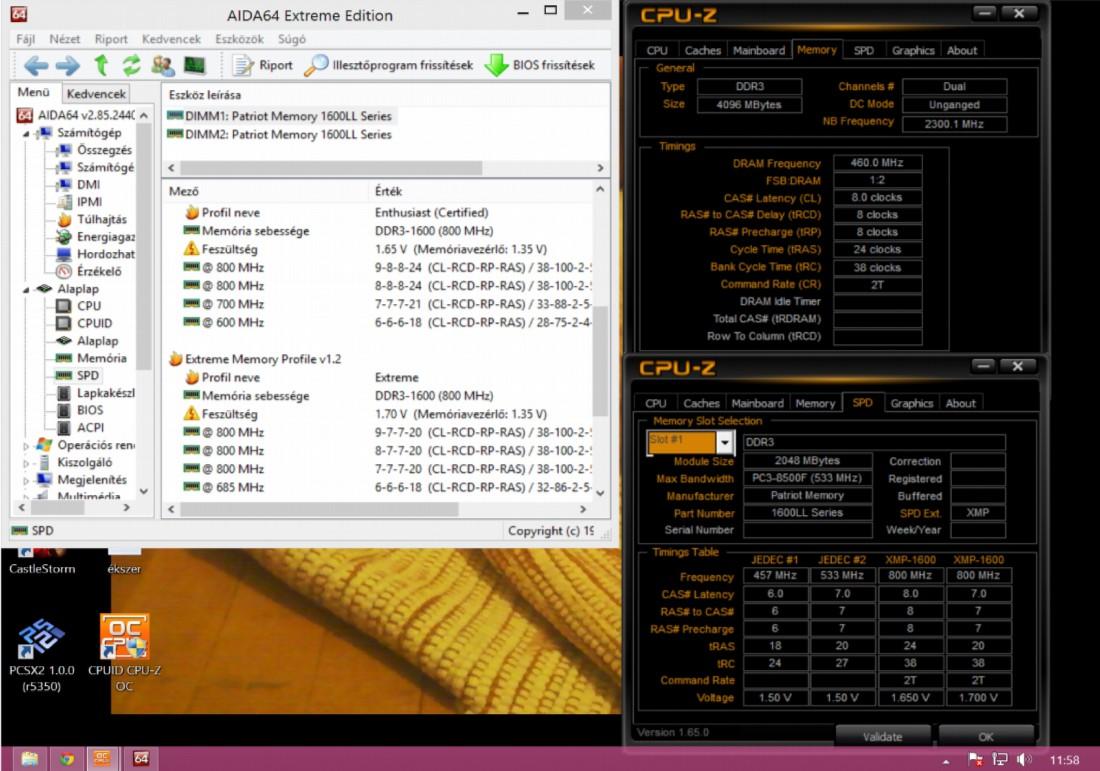1100x771 pixels.
Task: Open Chrome from the taskbar
Action: (67, 758)
